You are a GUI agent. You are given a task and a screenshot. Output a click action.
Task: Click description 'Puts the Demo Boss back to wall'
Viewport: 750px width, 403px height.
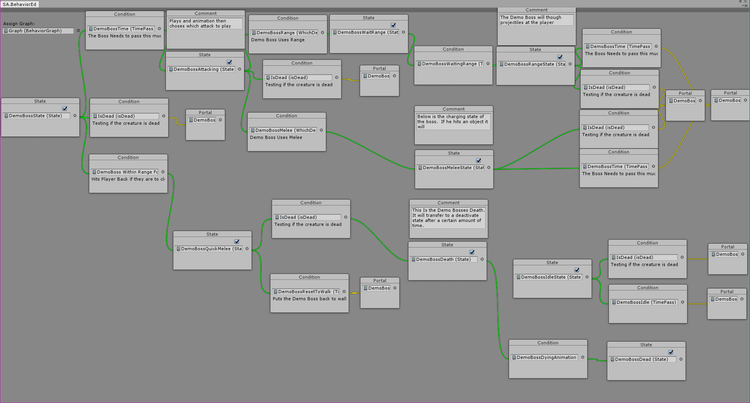[x=309, y=299]
